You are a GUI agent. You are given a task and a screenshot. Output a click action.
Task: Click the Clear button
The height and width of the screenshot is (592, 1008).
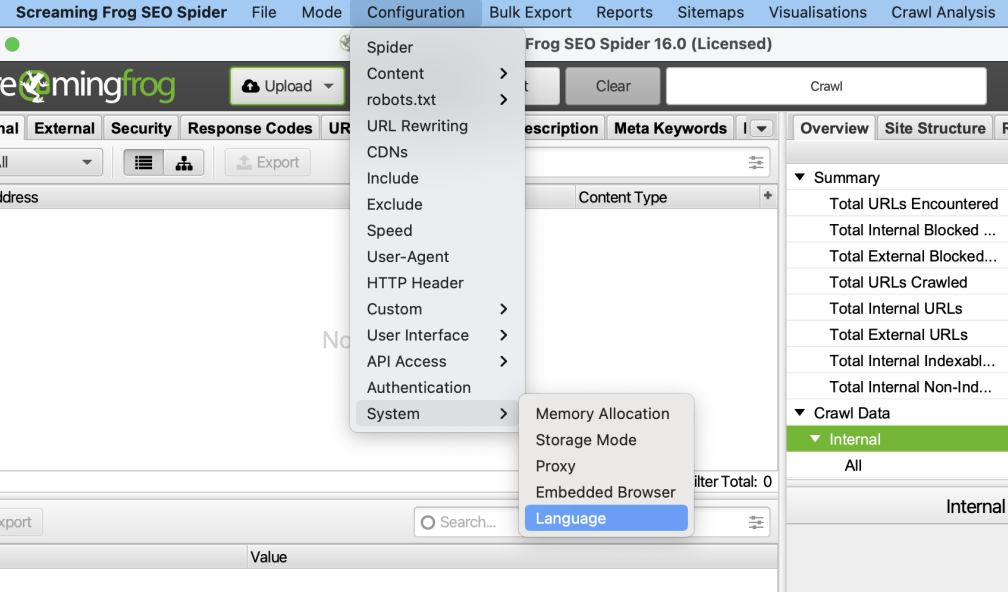(613, 86)
